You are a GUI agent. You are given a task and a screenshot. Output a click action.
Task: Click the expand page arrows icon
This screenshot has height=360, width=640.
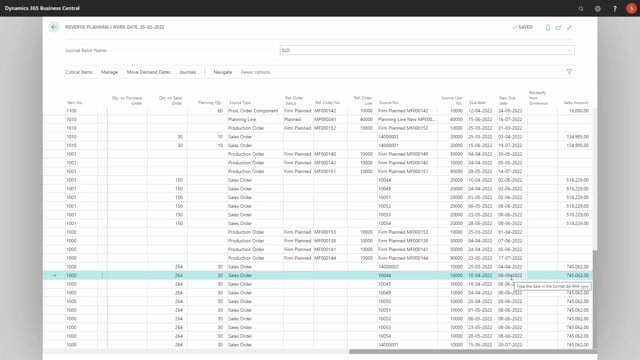[569, 27]
